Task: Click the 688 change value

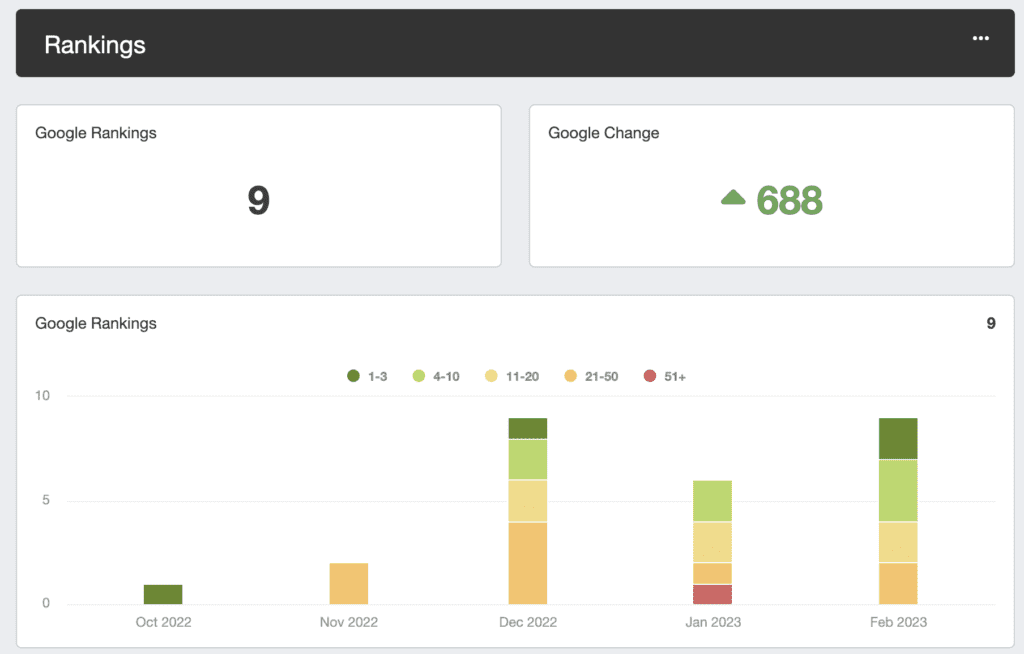Action: point(789,200)
